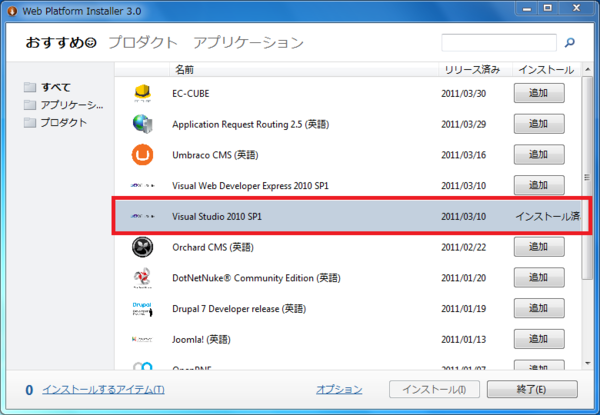Maximize the Web Platform Installer window
Screen dimensions: 600x415
[548, 8]
